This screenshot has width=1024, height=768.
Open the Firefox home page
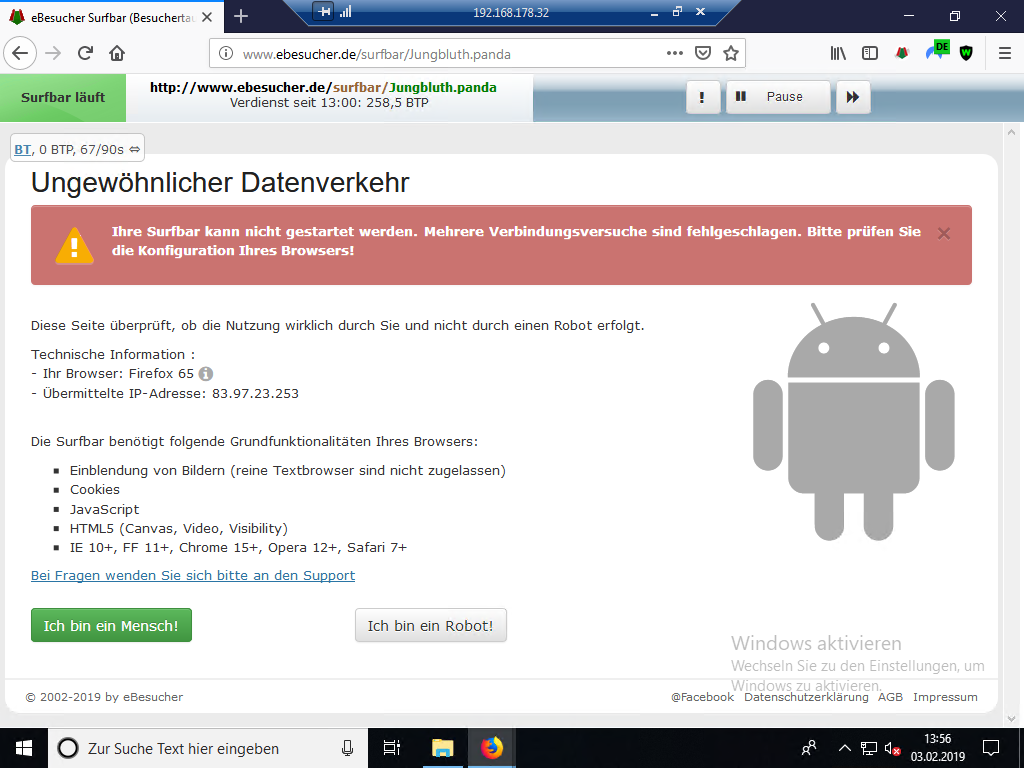coord(117,54)
